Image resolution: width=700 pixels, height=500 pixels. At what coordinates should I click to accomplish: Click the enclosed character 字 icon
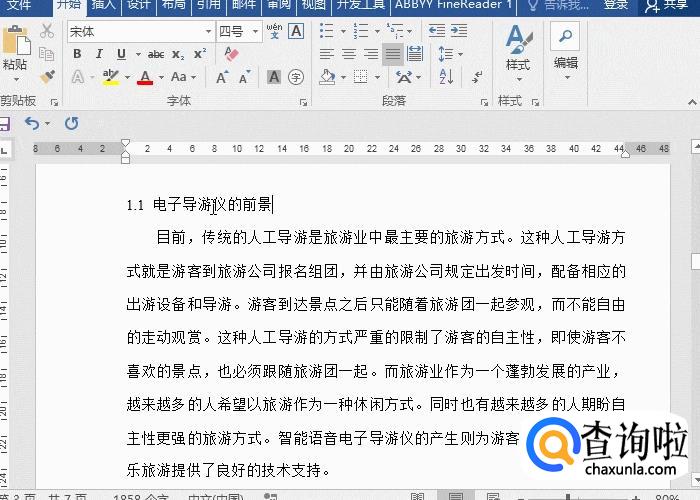(x=296, y=77)
